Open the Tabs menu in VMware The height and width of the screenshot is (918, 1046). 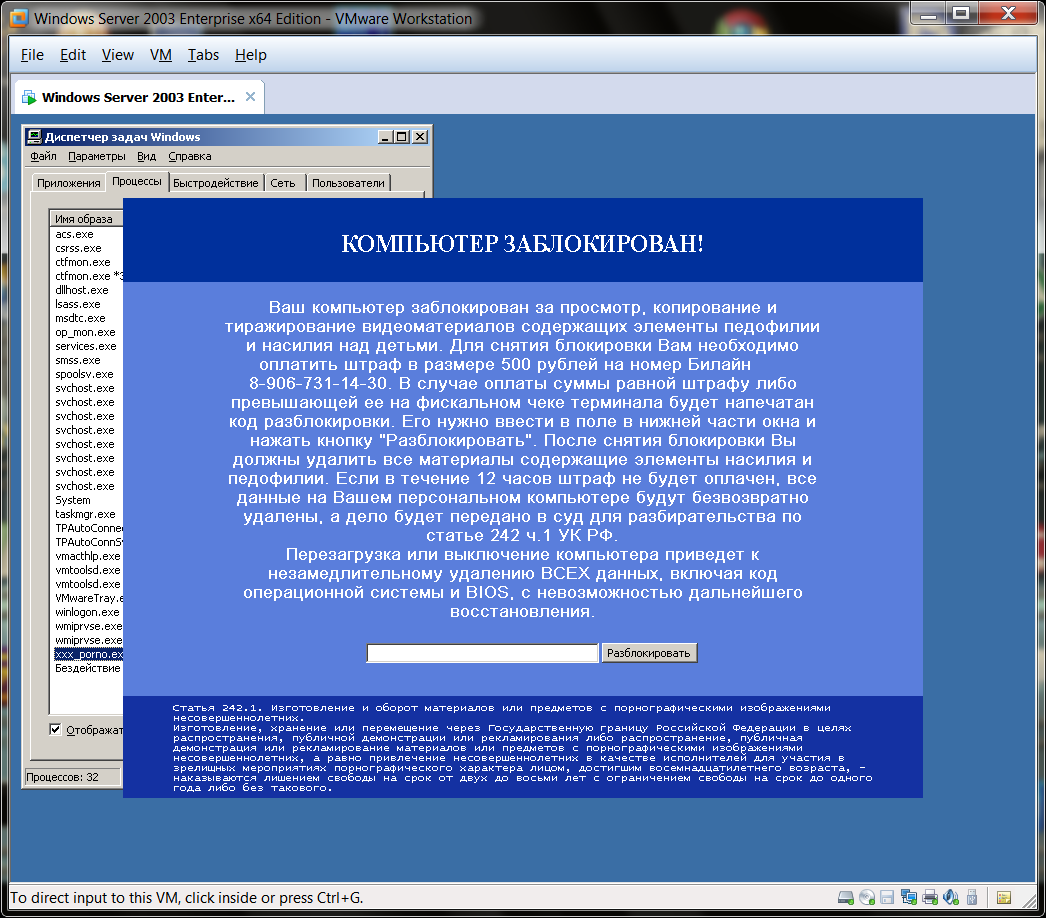(x=203, y=55)
